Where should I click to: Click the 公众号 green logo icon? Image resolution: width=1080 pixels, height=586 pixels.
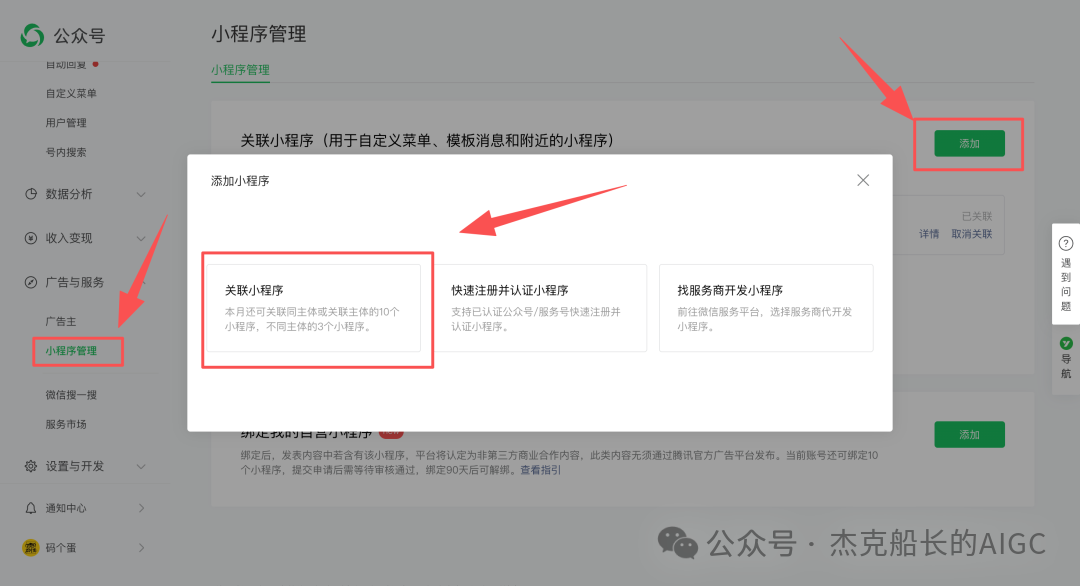tap(32, 35)
